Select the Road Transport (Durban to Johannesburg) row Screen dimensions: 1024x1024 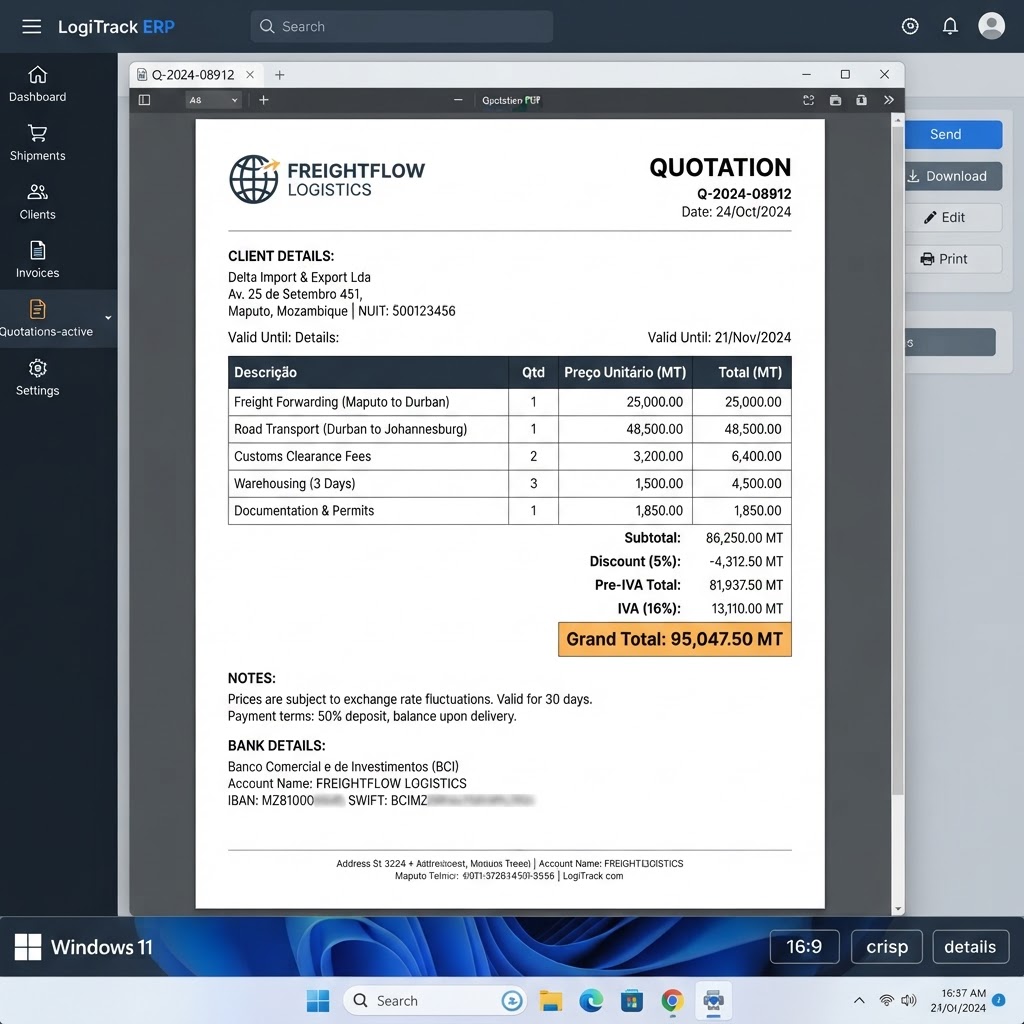click(x=509, y=430)
